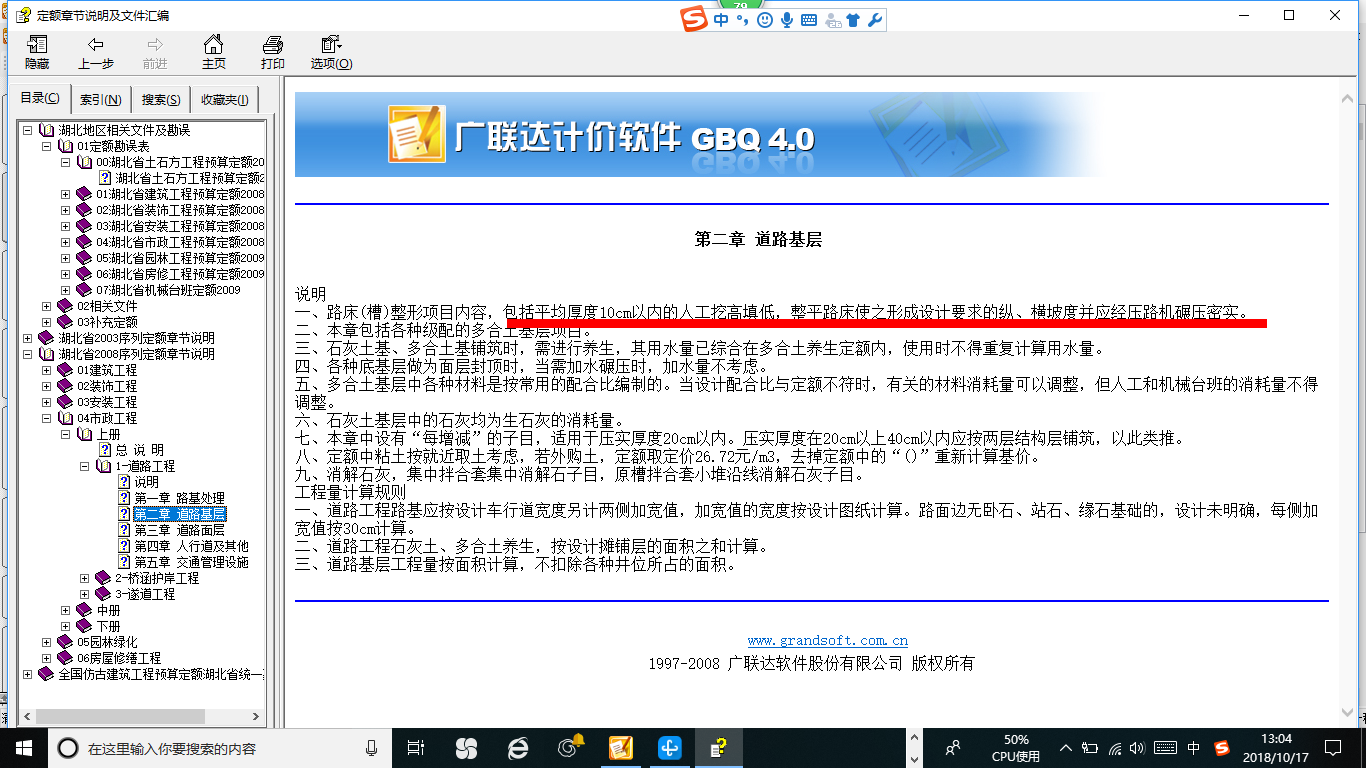Toggle the punctuation mode icon in the Sogou toolbar

click(x=743, y=20)
